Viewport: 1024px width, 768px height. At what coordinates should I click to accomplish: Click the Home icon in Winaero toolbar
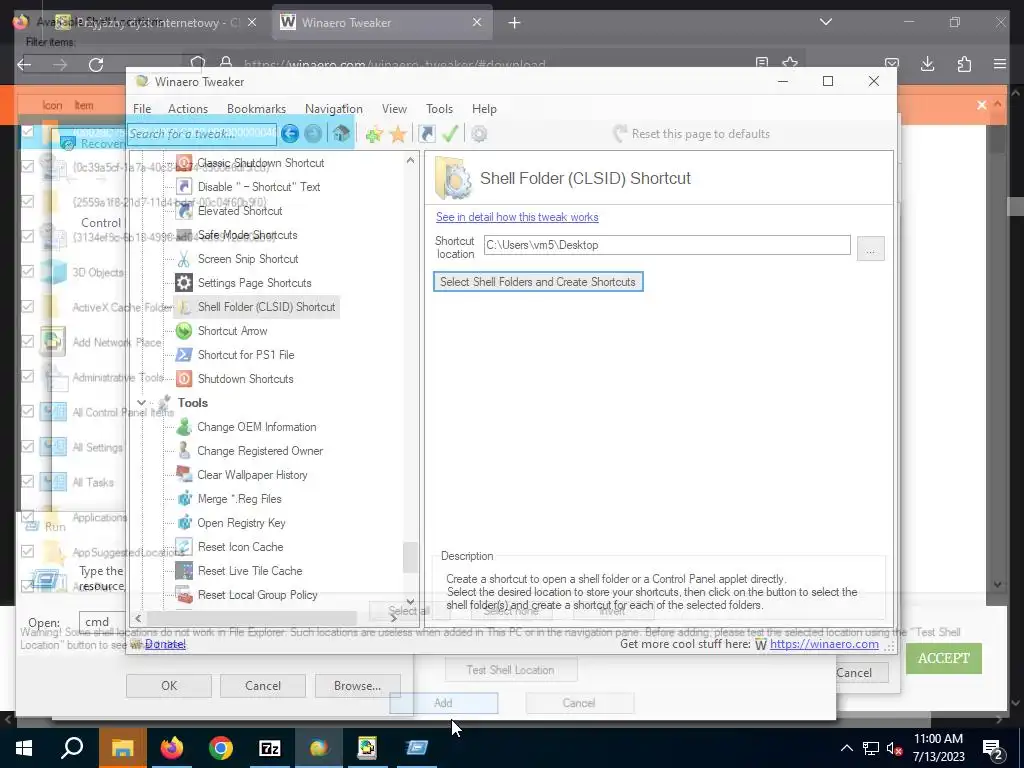tap(341, 134)
